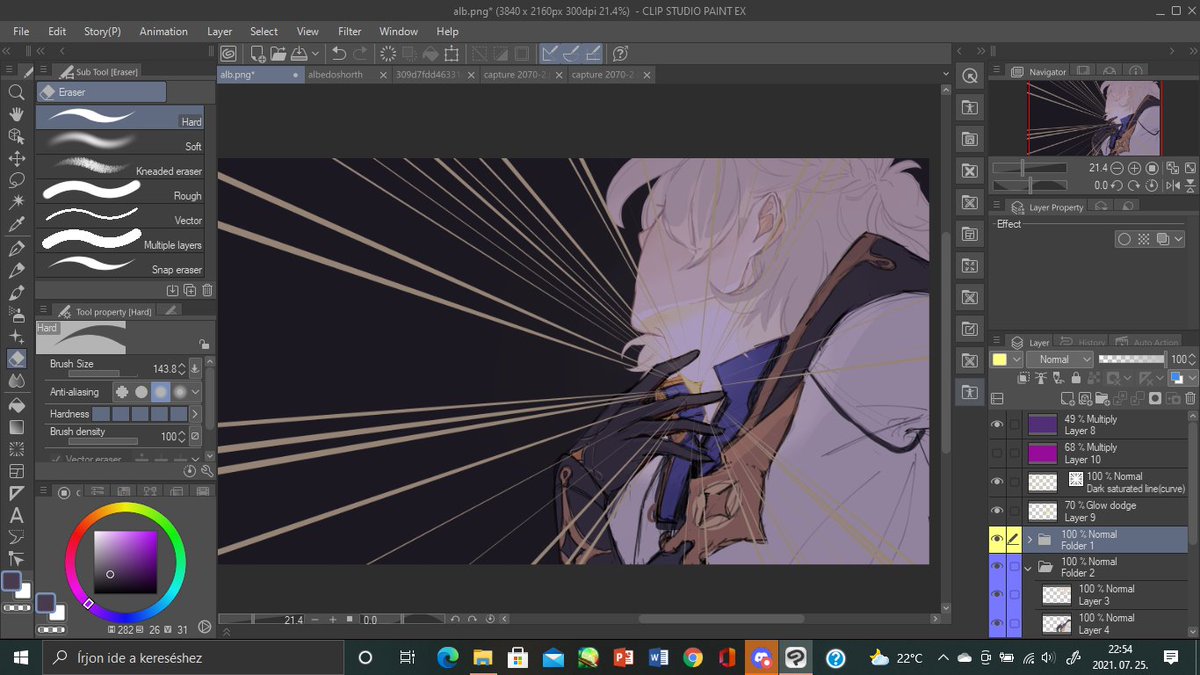This screenshot has width=1200, height=675.
Task: Click the Redo arrow icon
Action: [x=360, y=53]
